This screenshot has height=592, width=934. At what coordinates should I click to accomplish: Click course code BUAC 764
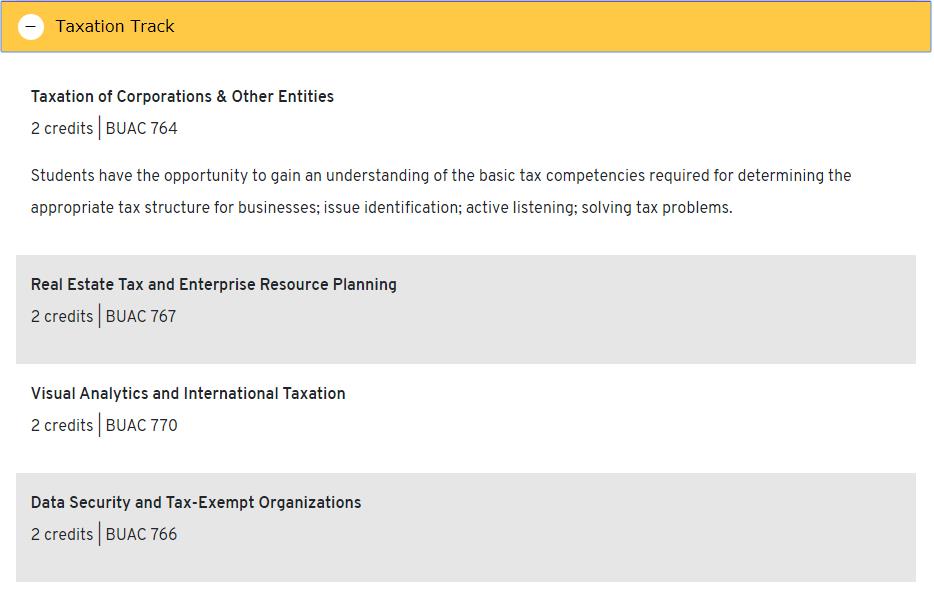(x=141, y=129)
